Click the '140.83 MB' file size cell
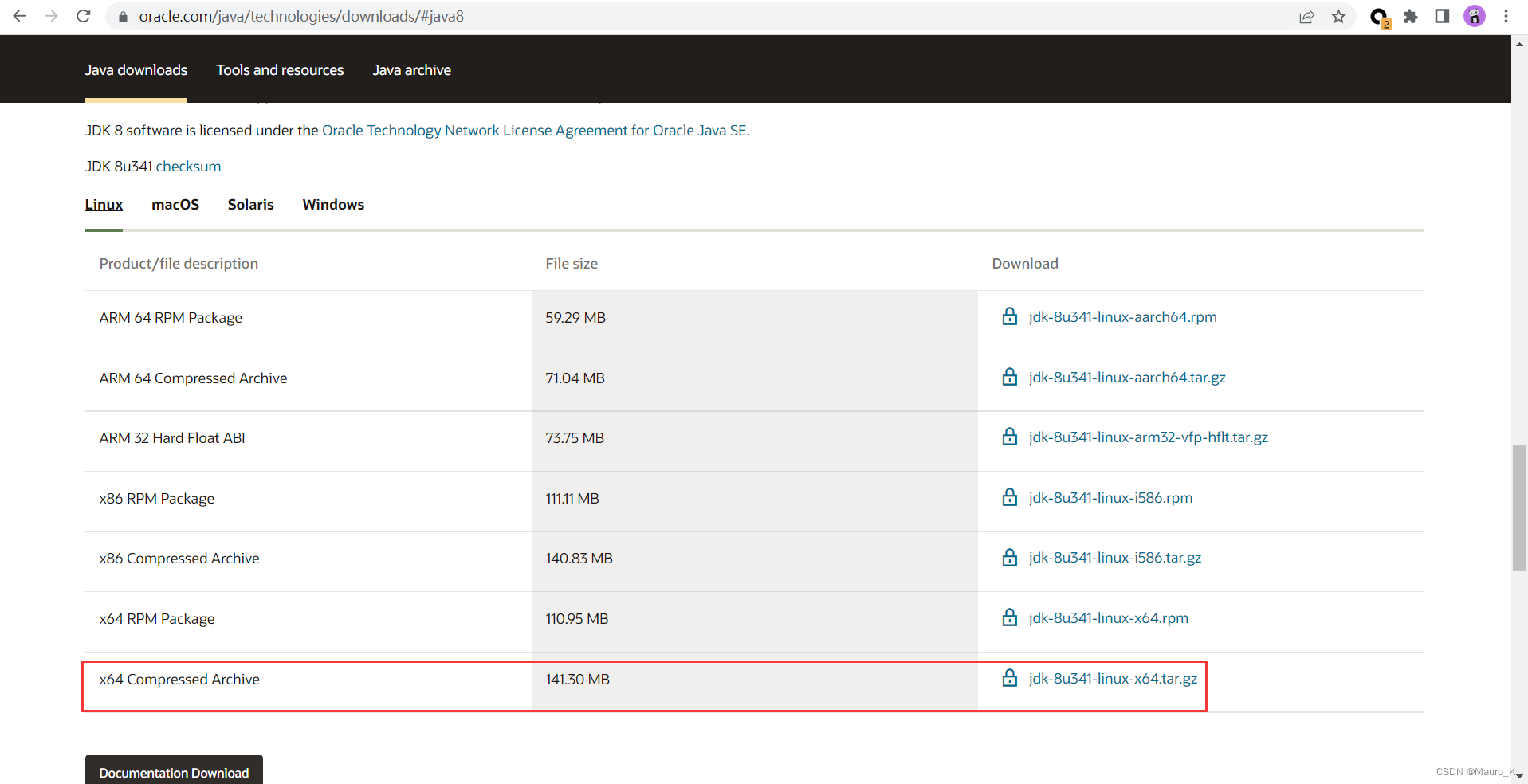Viewport: 1528px width, 784px height. point(754,562)
